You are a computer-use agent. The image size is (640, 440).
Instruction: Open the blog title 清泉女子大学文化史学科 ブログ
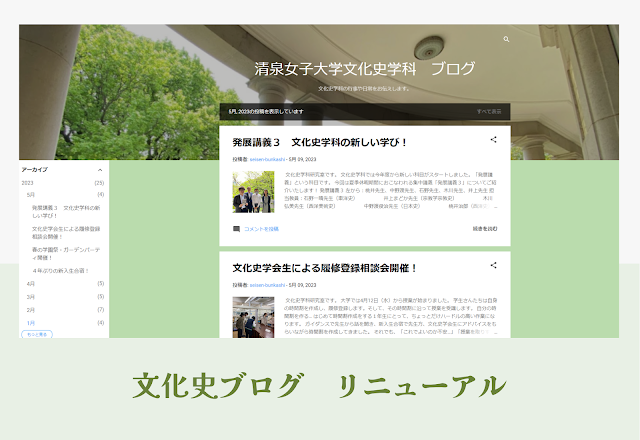(x=364, y=69)
